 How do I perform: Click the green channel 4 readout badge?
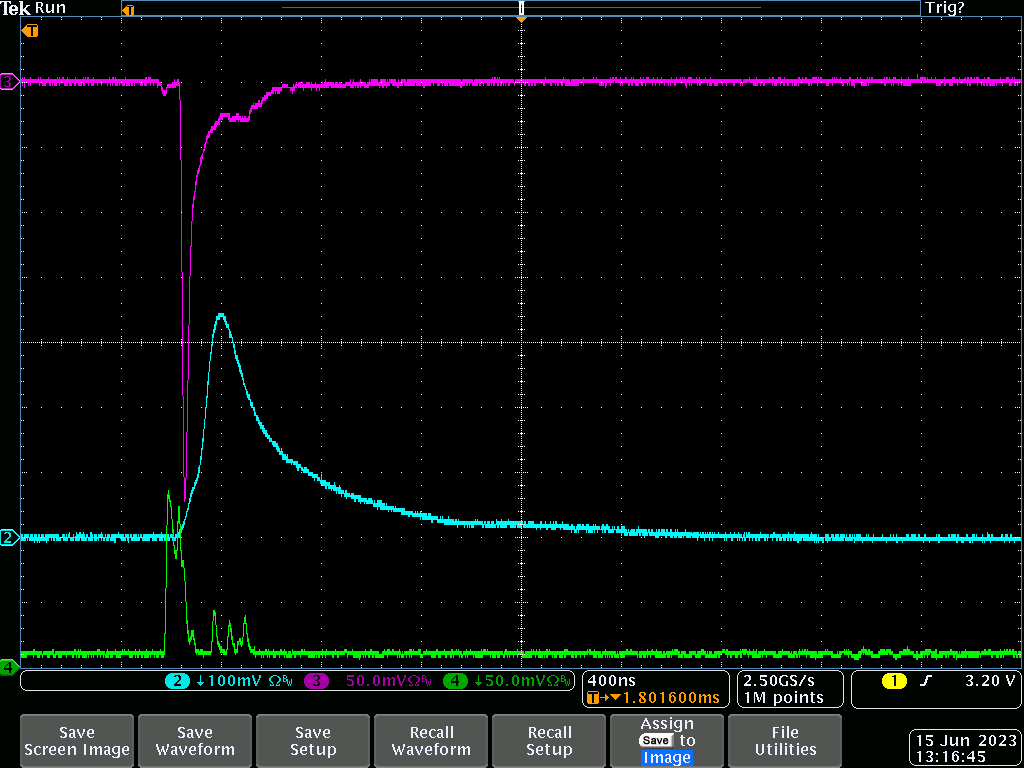pyautogui.click(x=455, y=681)
